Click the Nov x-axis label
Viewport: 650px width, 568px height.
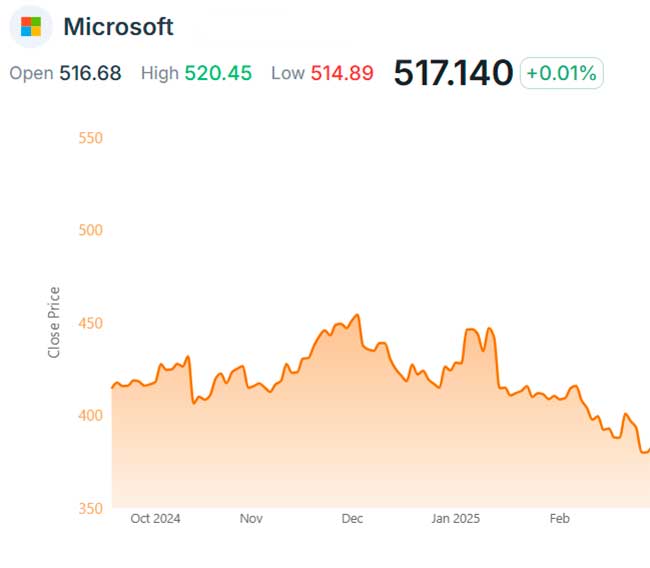[x=251, y=519]
